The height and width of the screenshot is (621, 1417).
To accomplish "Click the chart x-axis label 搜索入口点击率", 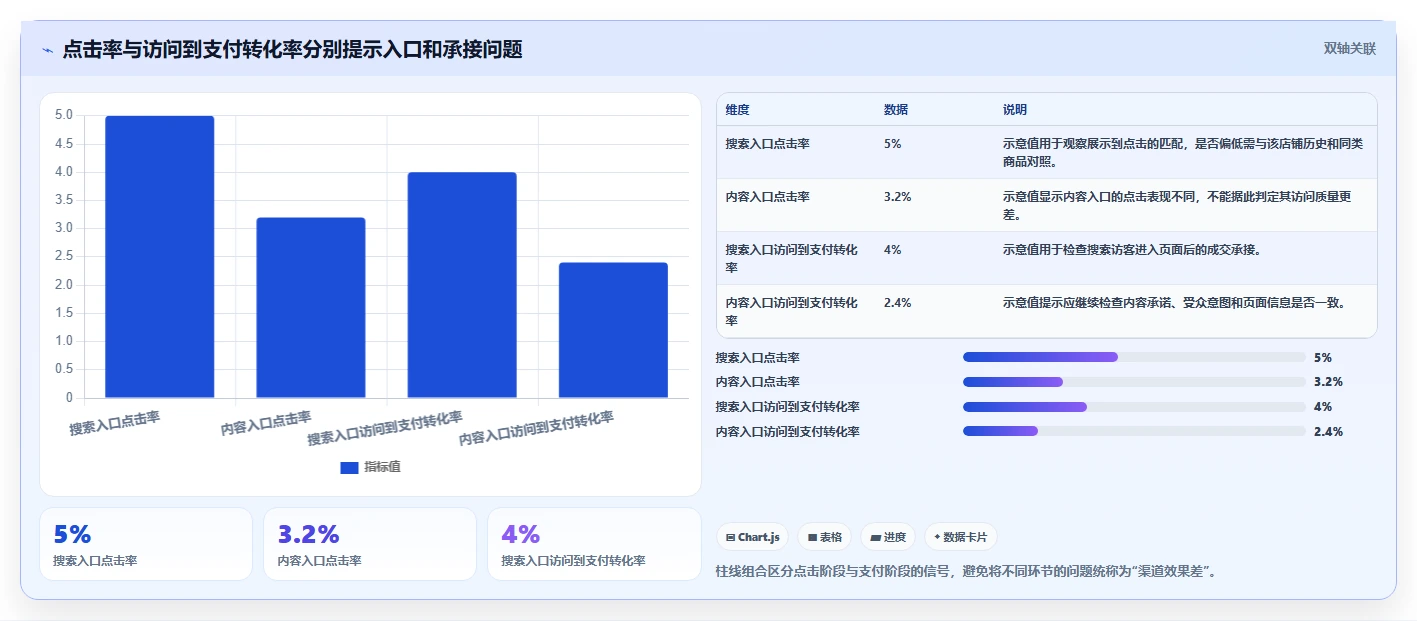I will (x=115, y=423).
